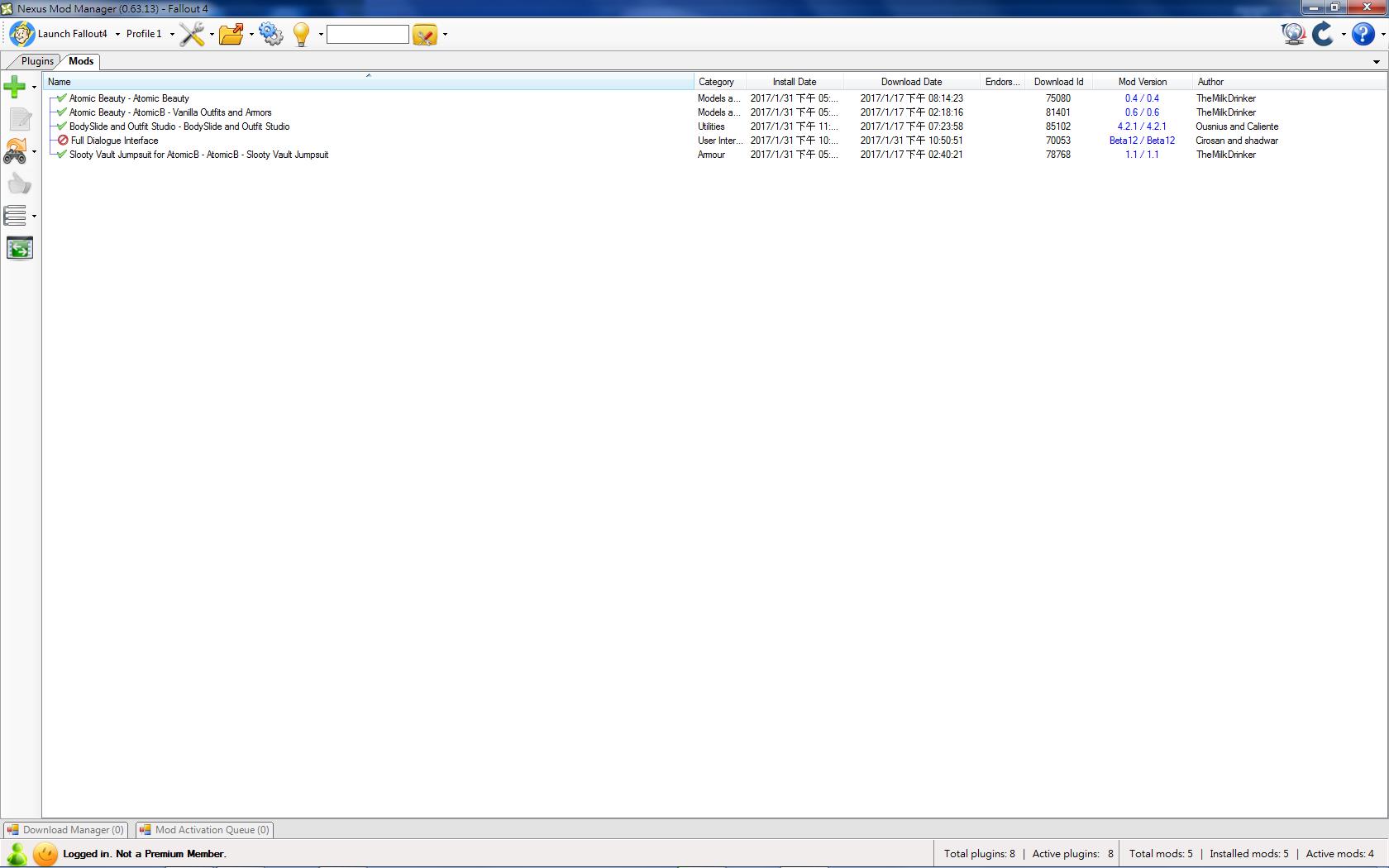The image size is (1389, 868).
Task: Sort by Author column header
Action: tap(1290, 82)
